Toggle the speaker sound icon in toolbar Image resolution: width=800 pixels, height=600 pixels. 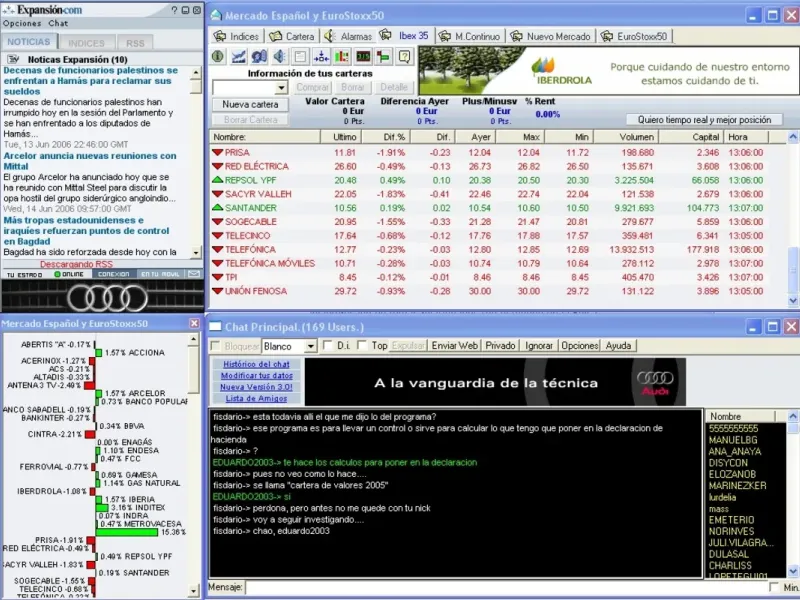280,56
